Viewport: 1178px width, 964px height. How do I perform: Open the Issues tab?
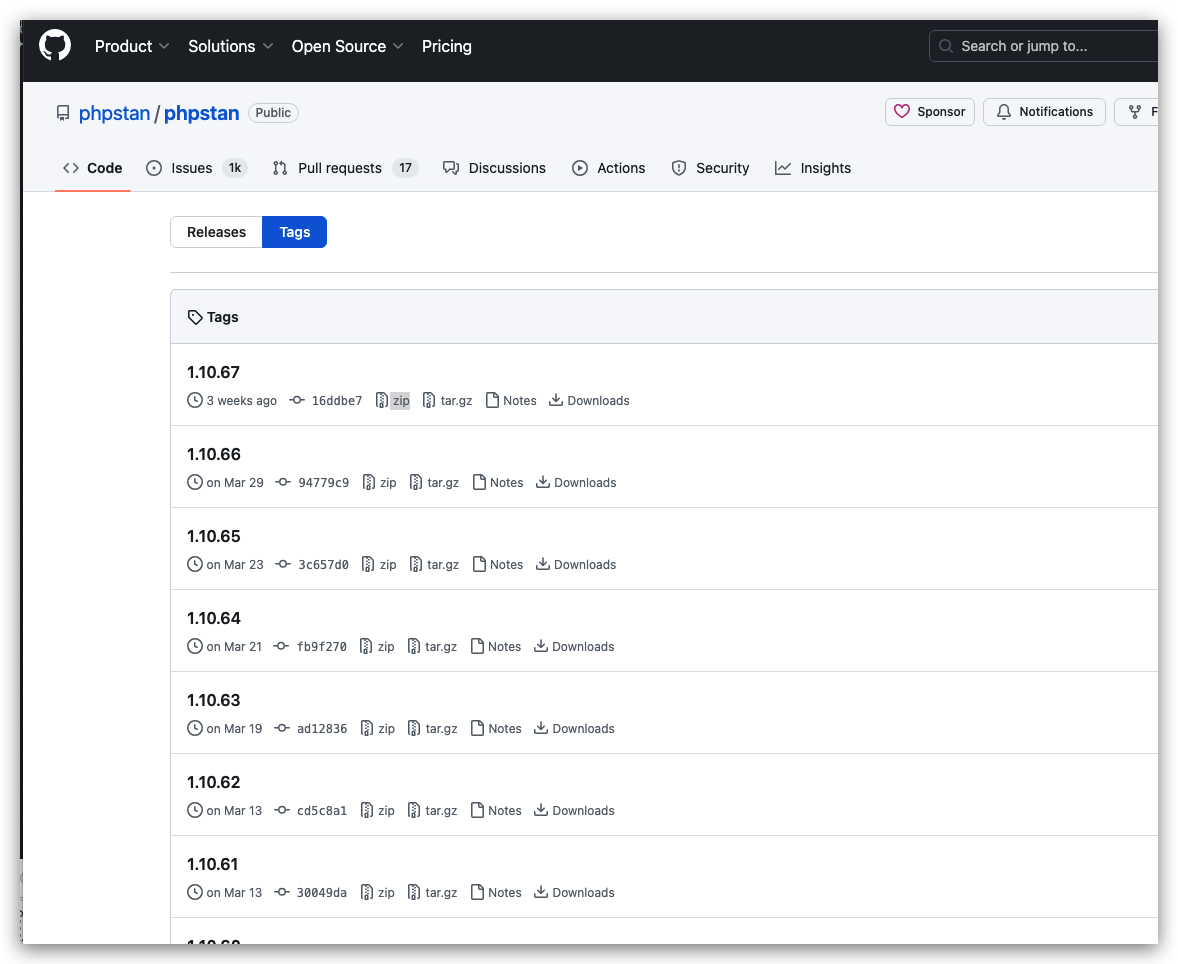click(x=196, y=168)
